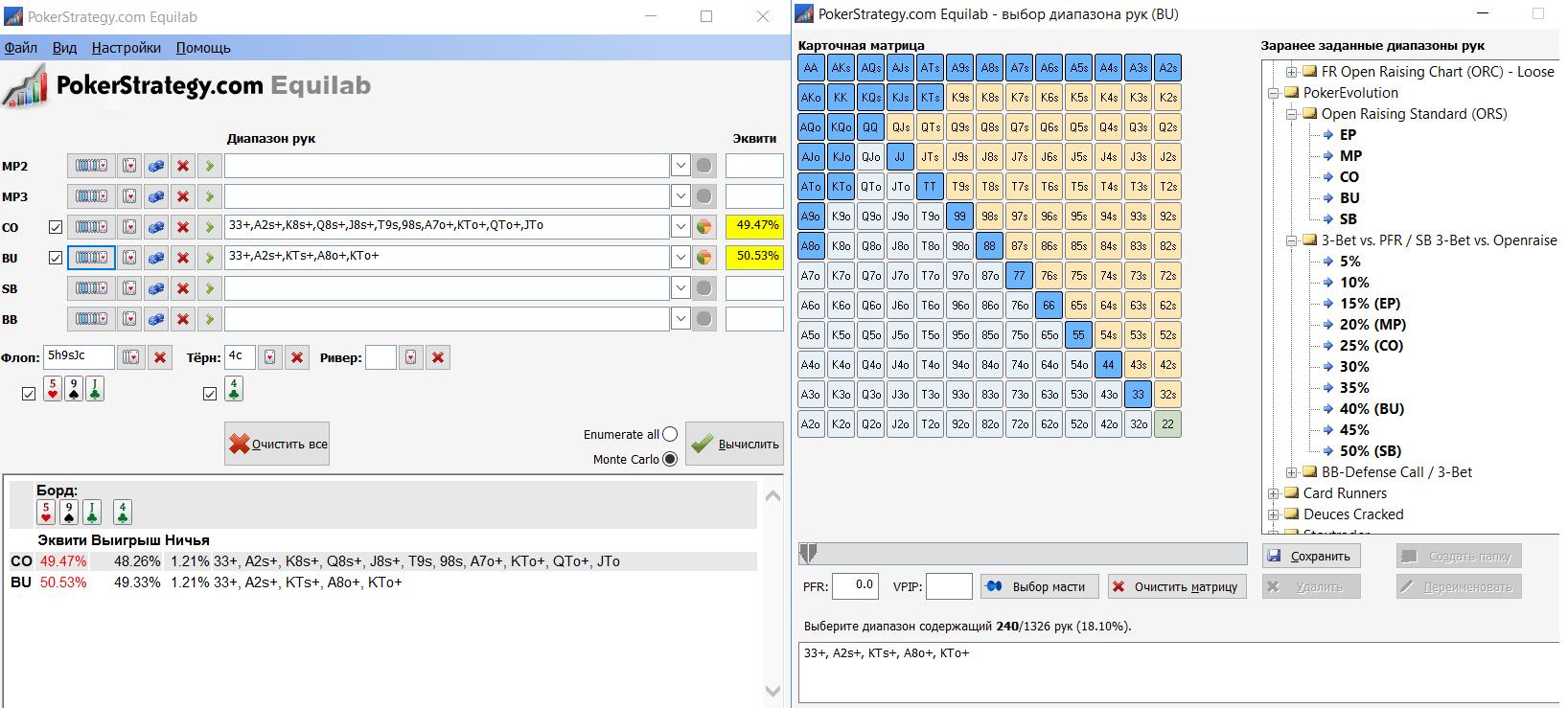Randomize hand with dice in CO row
Image resolution: width=1568 pixels, height=708 pixels.
(156, 227)
